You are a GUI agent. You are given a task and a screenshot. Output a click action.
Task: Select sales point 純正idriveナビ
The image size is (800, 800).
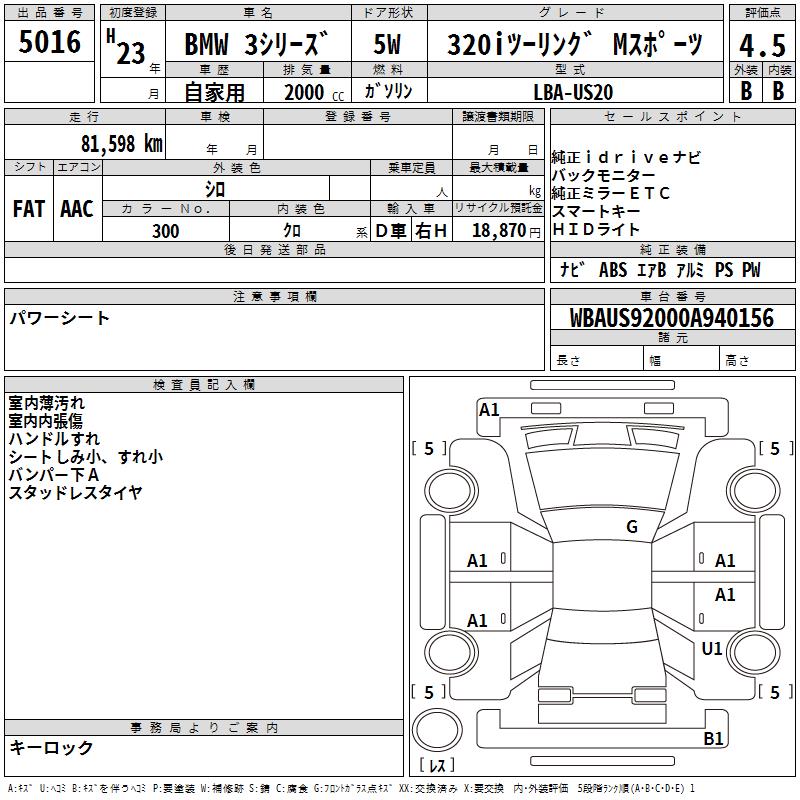click(626, 157)
